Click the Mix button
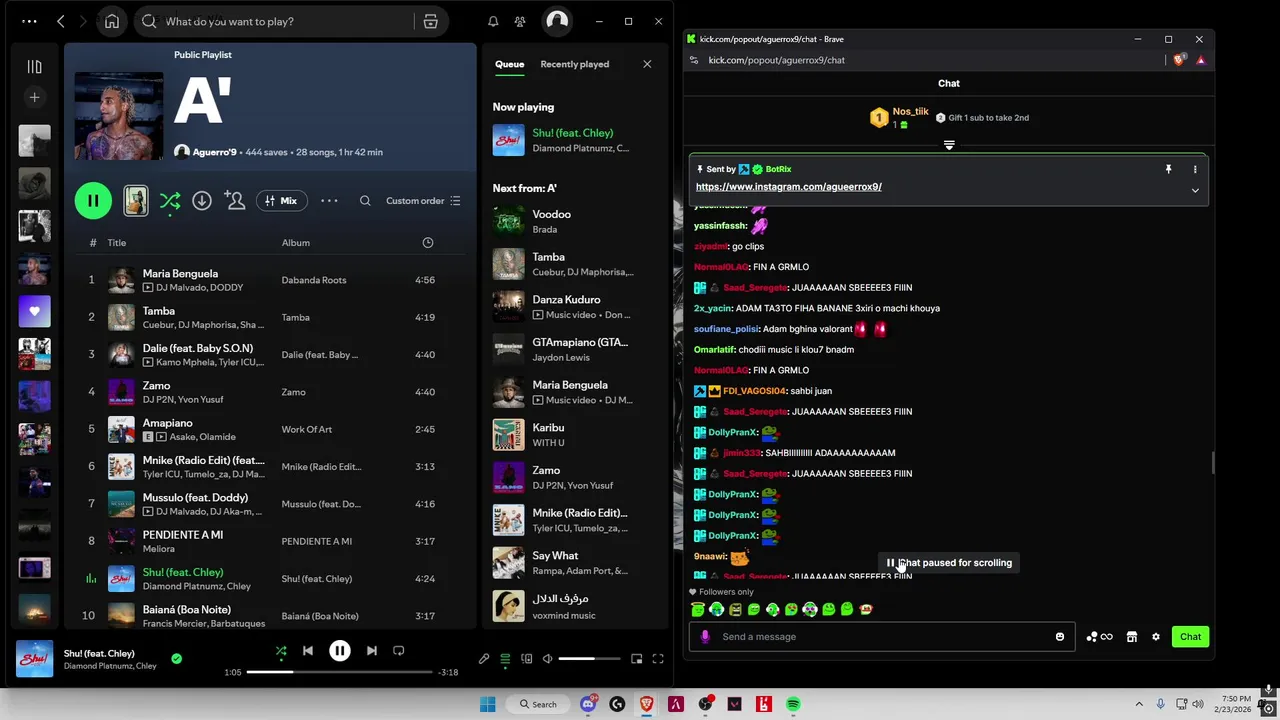Image resolution: width=1280 pixels, height=720 pixels. [x=282, y=201]
